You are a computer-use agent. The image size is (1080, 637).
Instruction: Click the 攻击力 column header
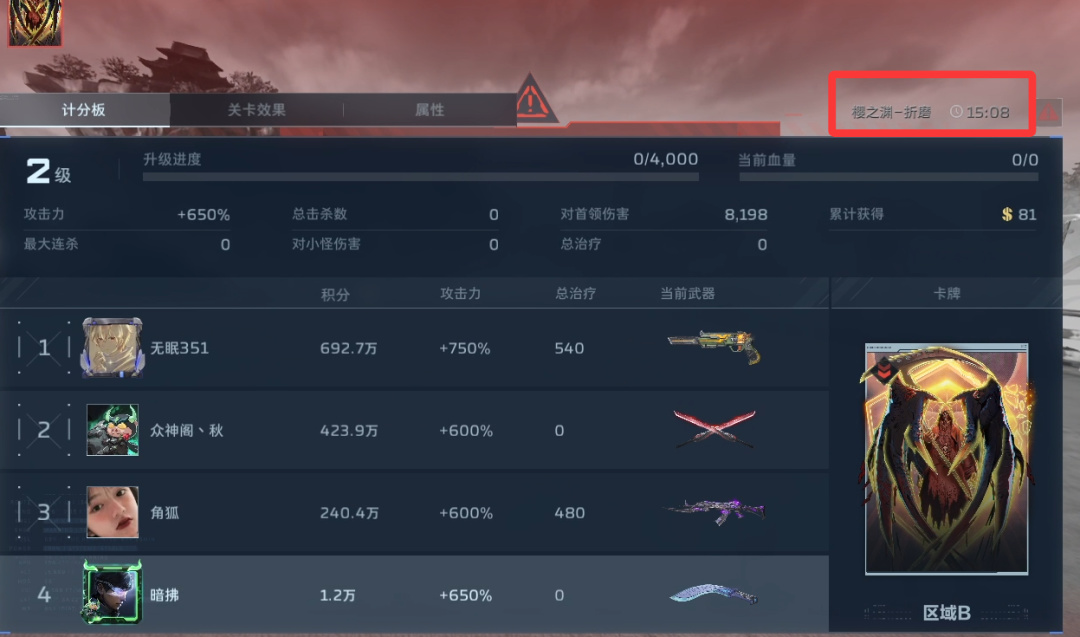tap(461, 294)
